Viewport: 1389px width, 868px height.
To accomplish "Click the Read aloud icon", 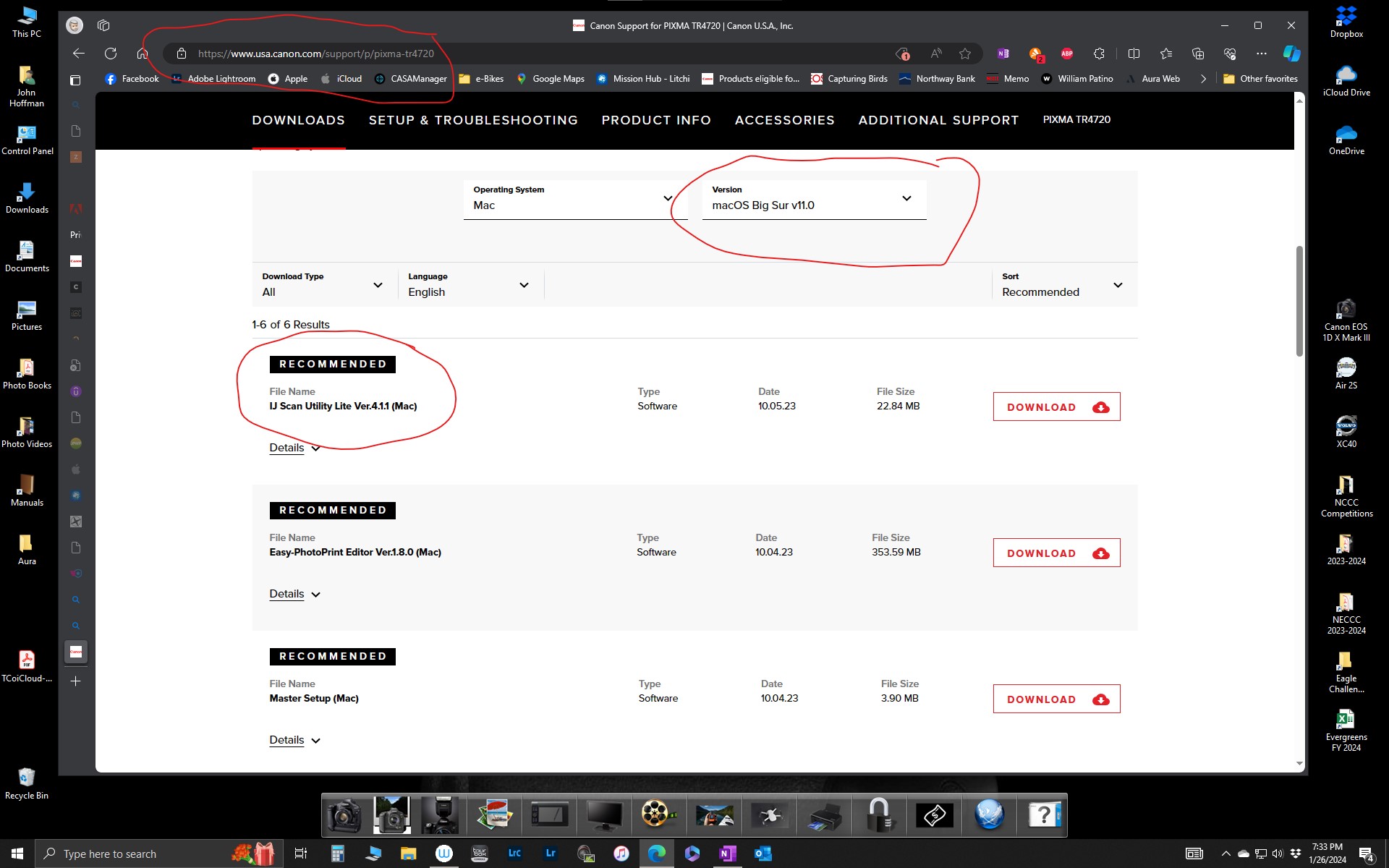I will click(x=936, y=54).
